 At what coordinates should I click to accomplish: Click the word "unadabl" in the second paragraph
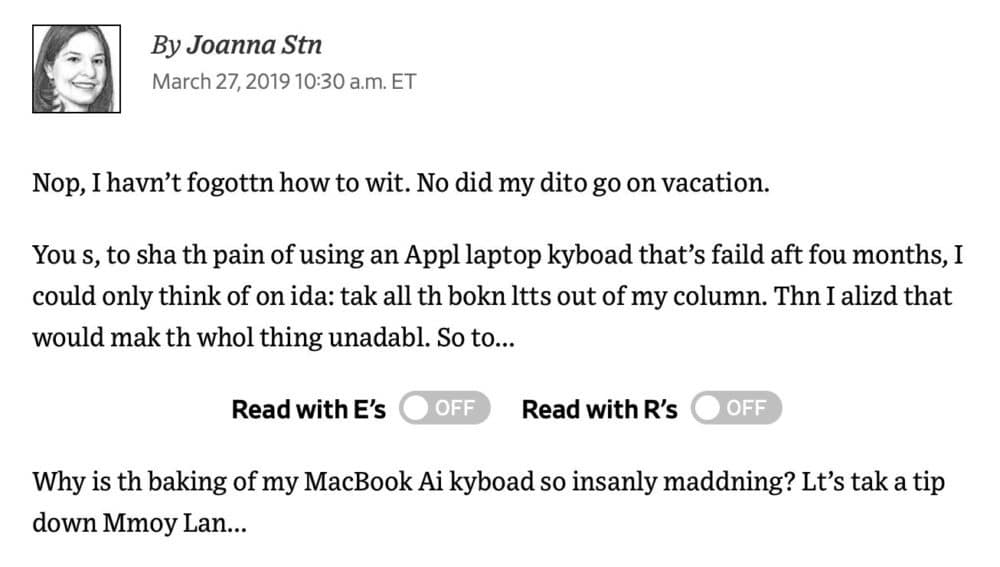(379, 338)
